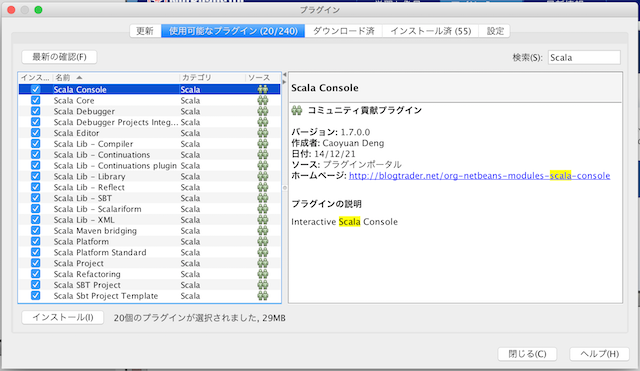Click source icon of Scala Lib - Library

tap(263, 176)
